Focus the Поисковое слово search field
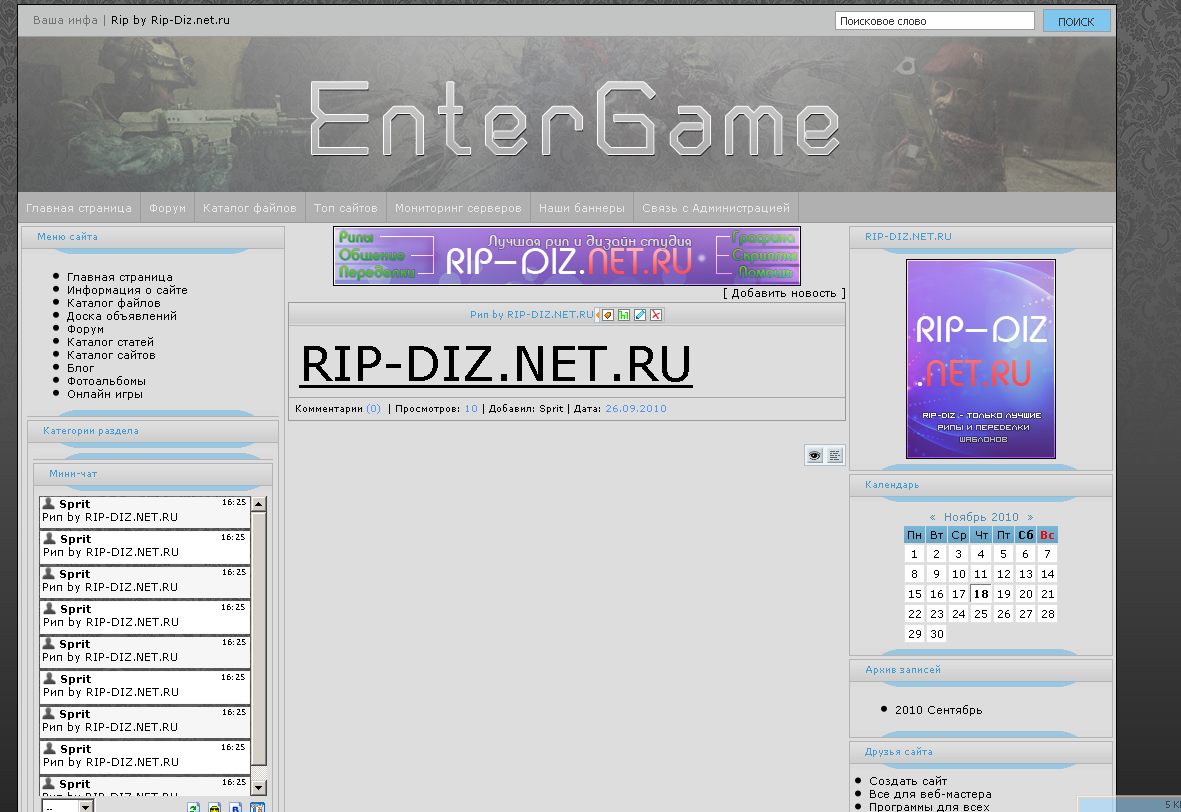The image size is (1181, 812). click(x=935, y=21)
